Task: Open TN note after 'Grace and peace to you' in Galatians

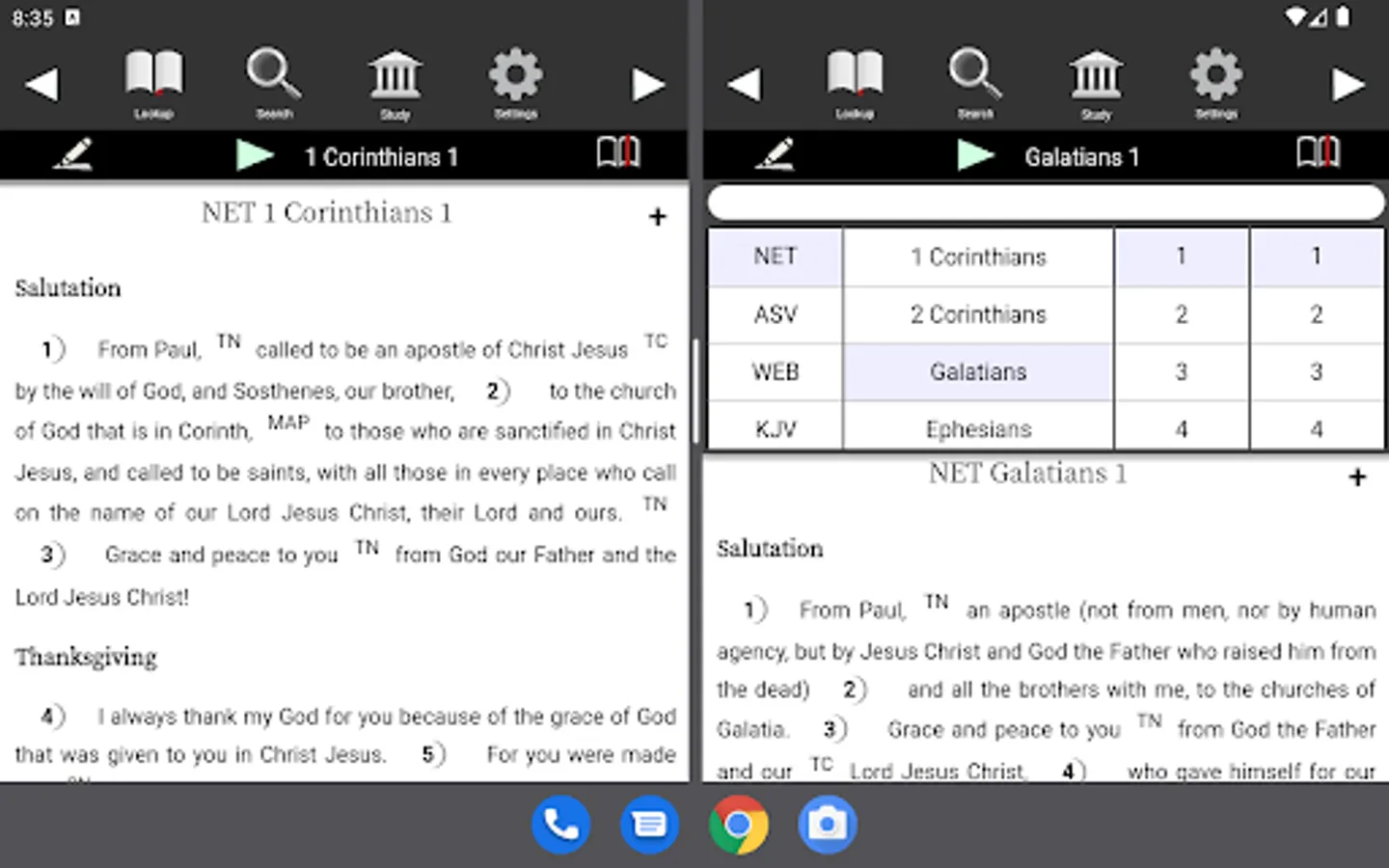Action: point(1149,721)
